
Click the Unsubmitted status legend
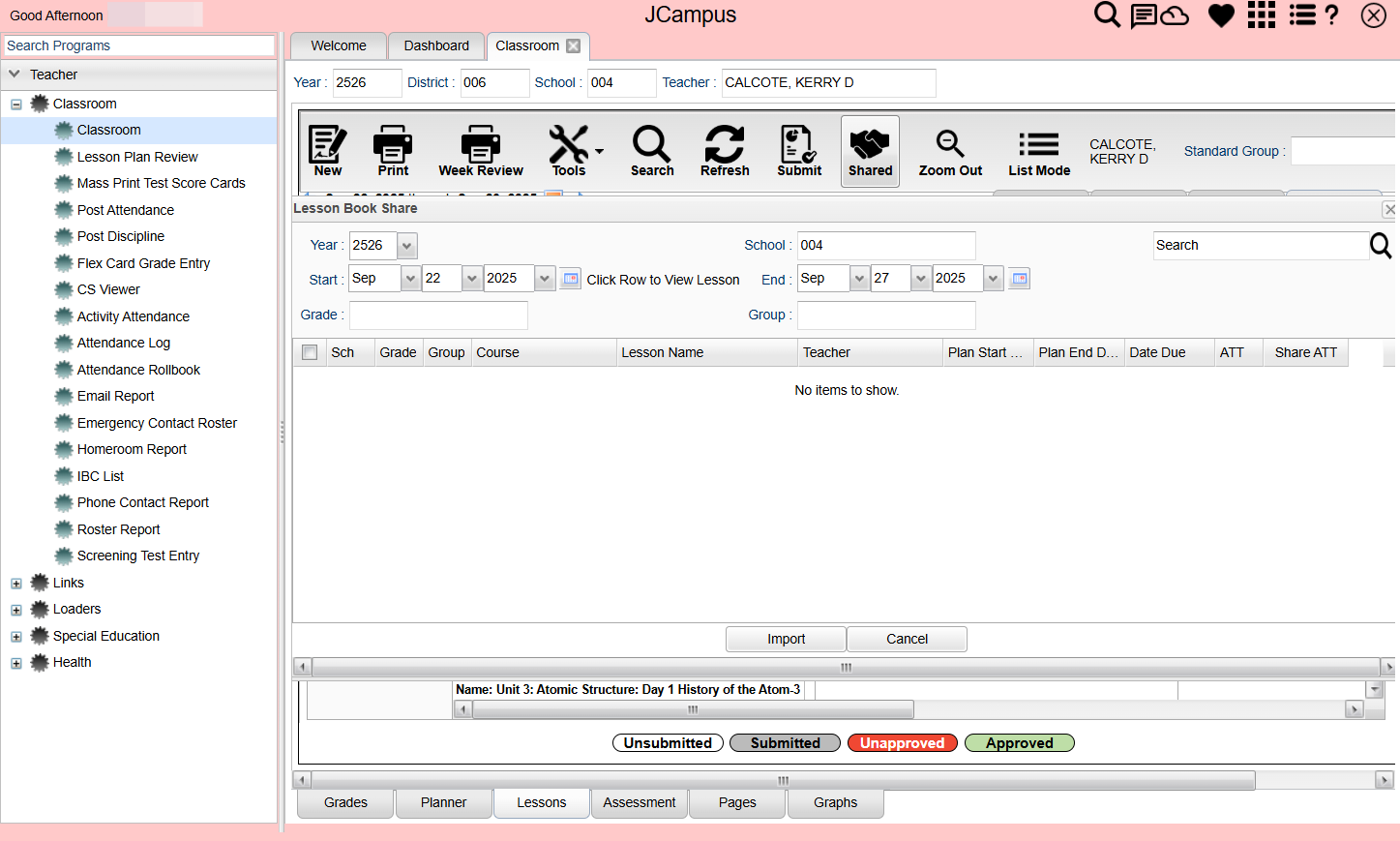(x=668, y=743)
